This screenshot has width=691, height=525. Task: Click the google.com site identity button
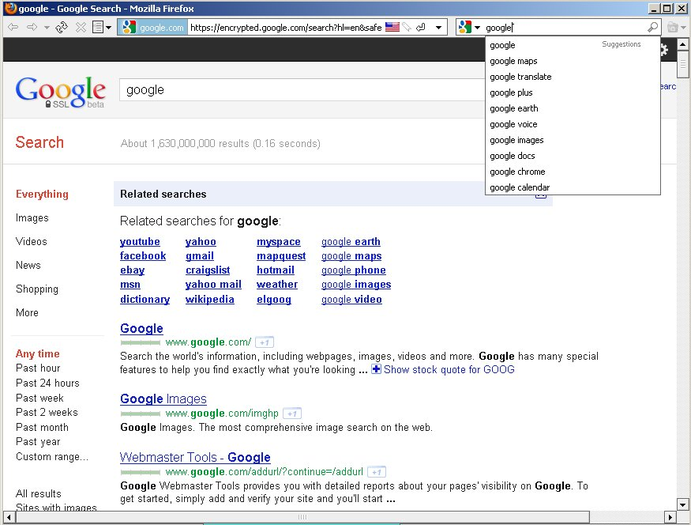coord(152,27)
